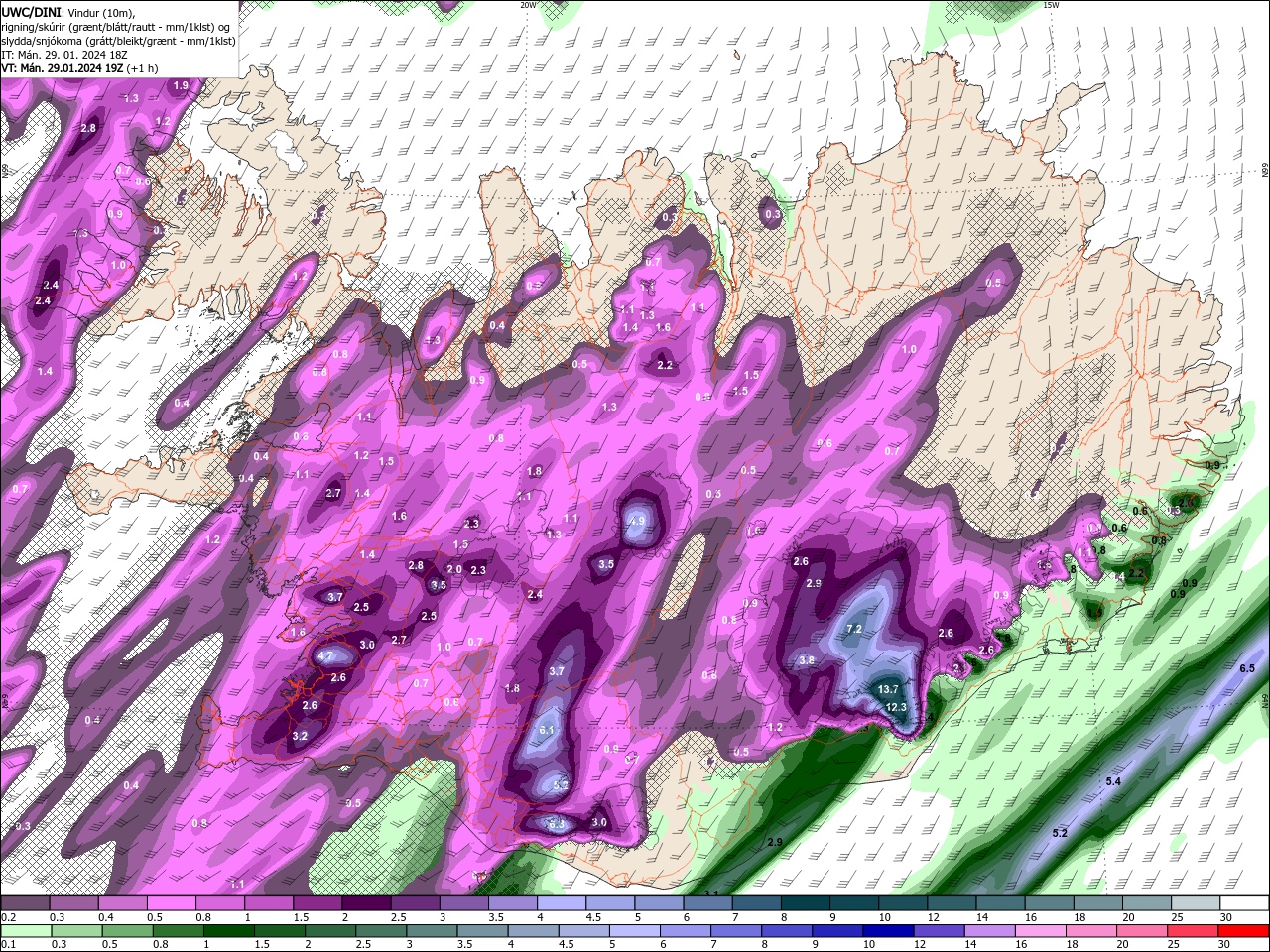The width and height of the screenshot is (1270, 952).
Task: Click the 12.3 precipitation value near the coast
Action: point(896,707)
